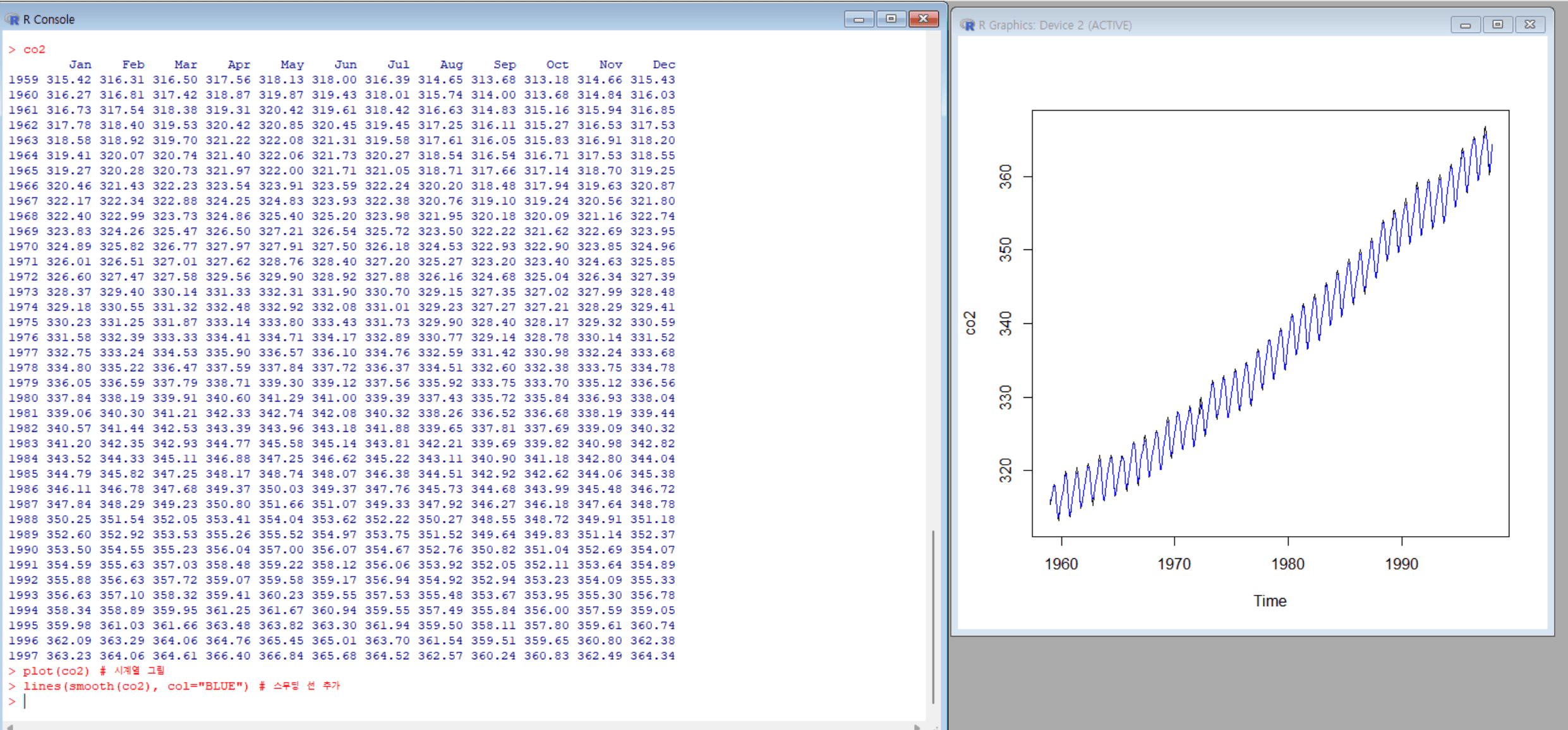Place cursor at the empty console prompt line
Viewport: 1568px width, 730px height.
pyautogui.click(x=38, y=701)
